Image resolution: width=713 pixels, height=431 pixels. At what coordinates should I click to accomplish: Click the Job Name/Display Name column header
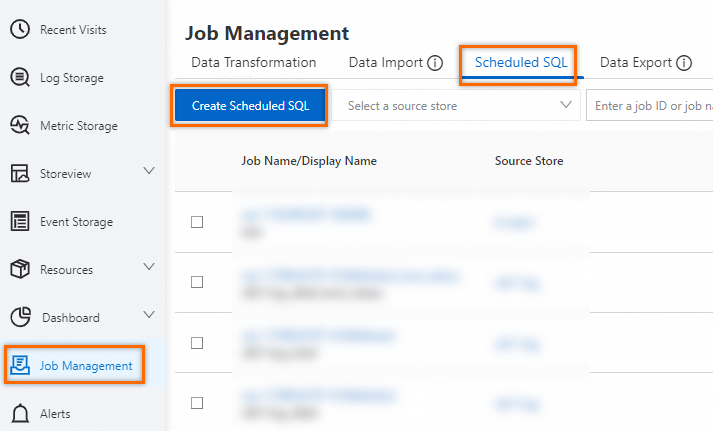309,161
